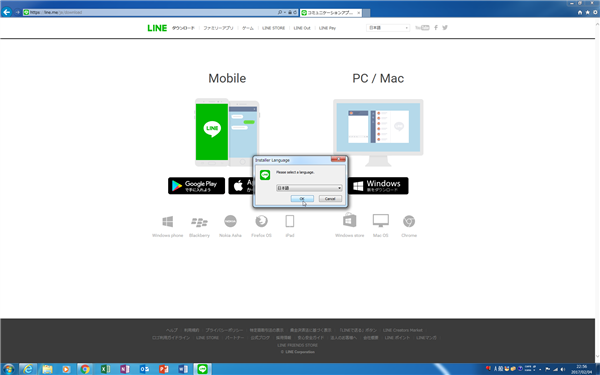This screenshot has height=375, width=600.
Task: Open the ゲーム nav item
Action: [248, 28]
